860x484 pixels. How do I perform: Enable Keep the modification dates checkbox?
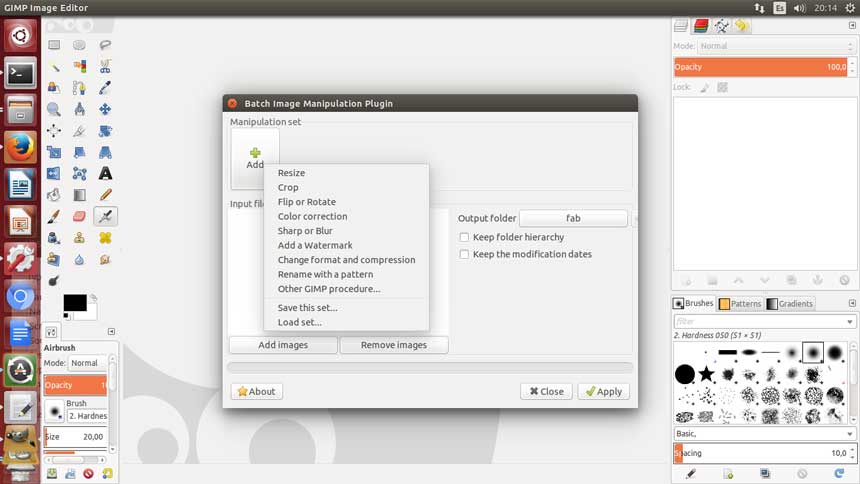(464, 254)
